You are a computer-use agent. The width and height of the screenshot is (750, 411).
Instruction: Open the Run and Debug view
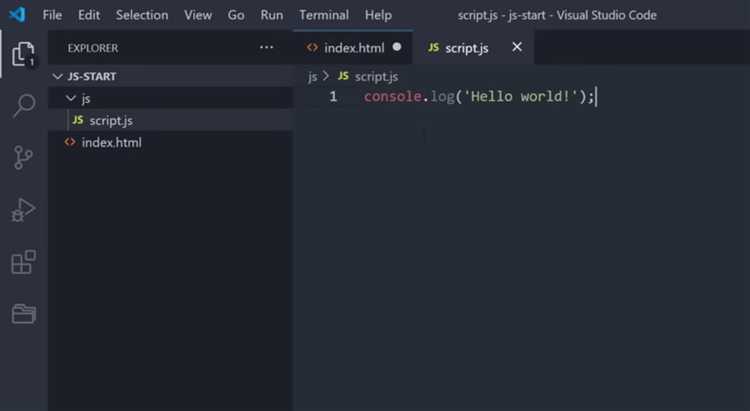23,210
